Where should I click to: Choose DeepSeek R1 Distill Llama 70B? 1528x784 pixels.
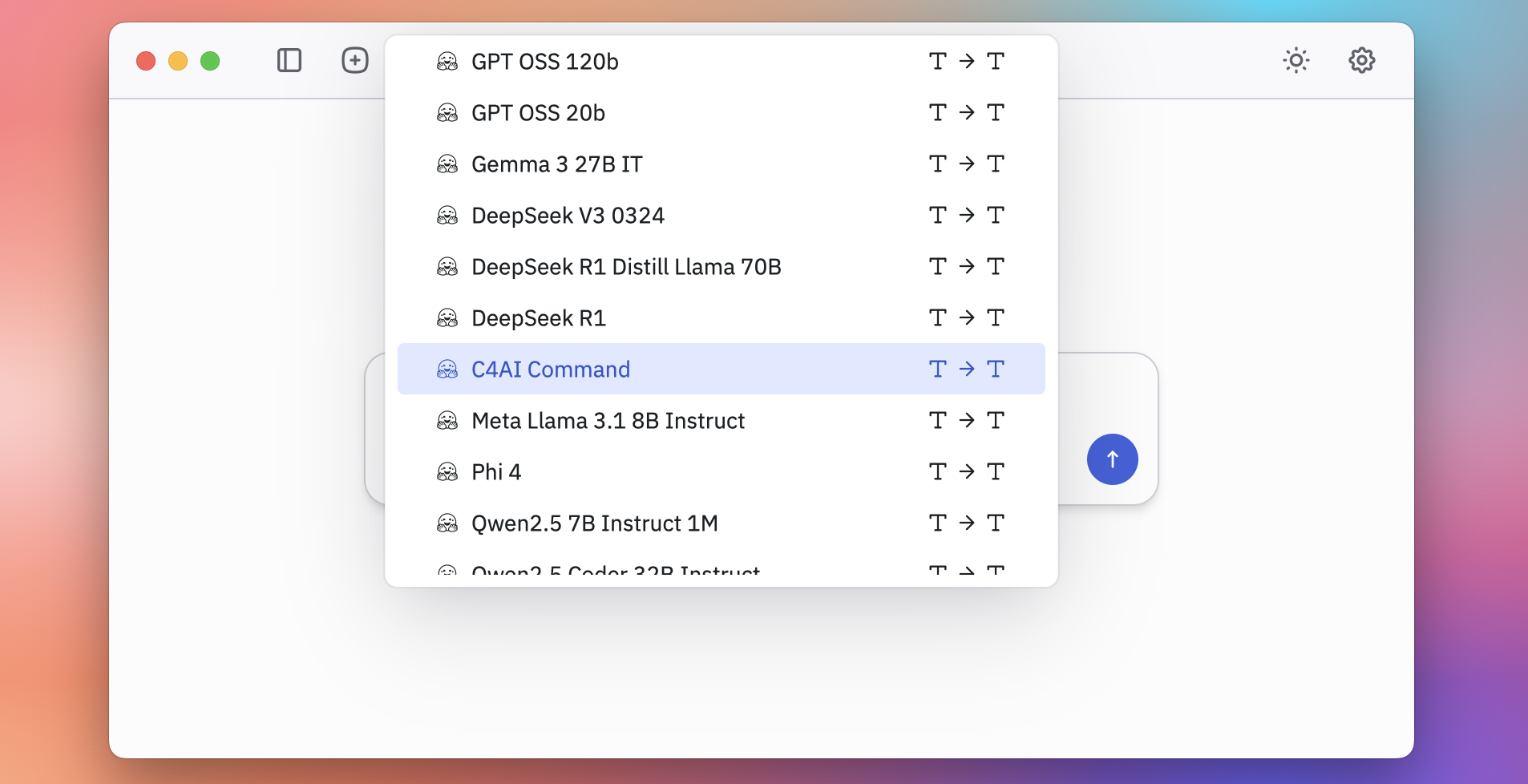(626, 267)
